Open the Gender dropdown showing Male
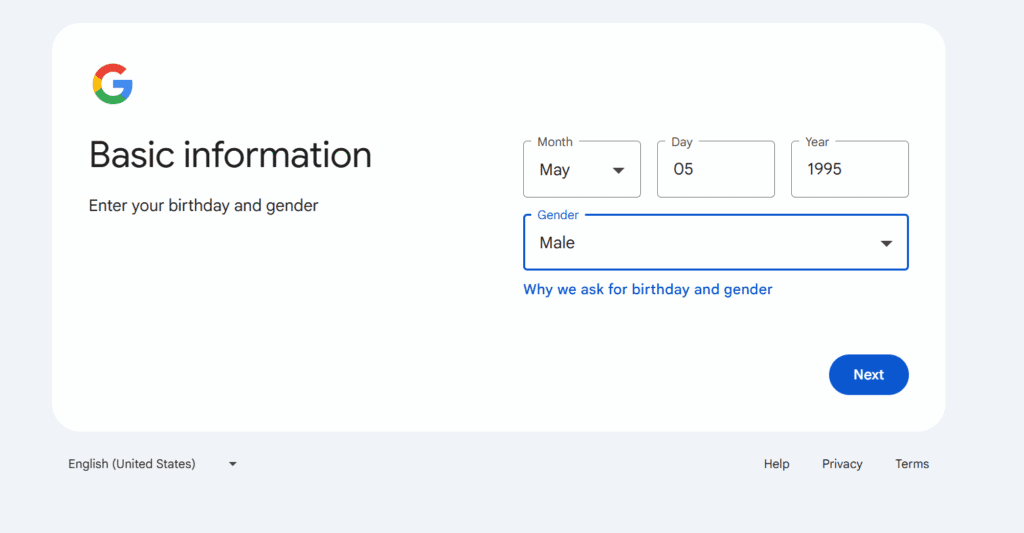This screenshot has width=1024, height=533. 715,243
